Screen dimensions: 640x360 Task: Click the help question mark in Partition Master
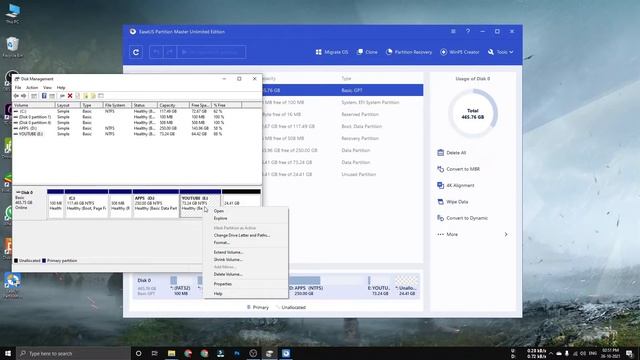(x=468, y=31)
